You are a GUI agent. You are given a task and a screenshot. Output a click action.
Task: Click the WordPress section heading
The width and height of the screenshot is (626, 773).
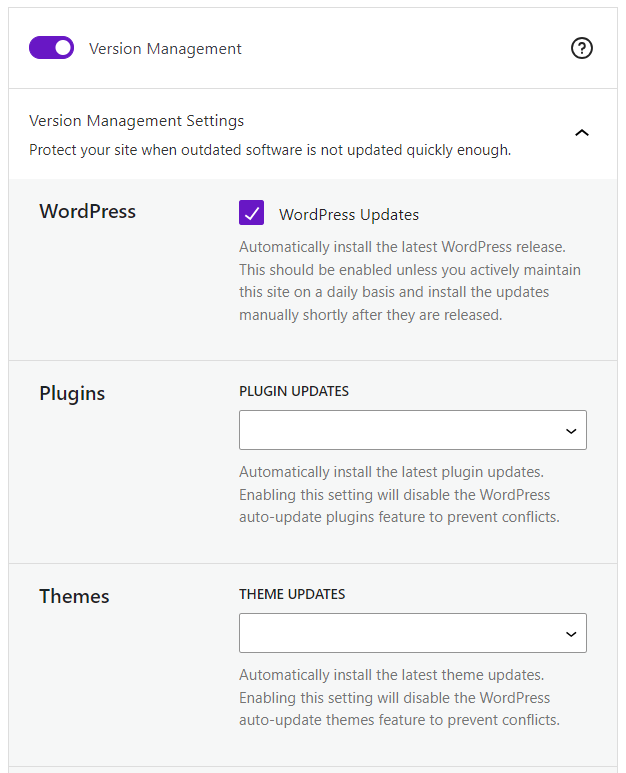click(87, 211)
